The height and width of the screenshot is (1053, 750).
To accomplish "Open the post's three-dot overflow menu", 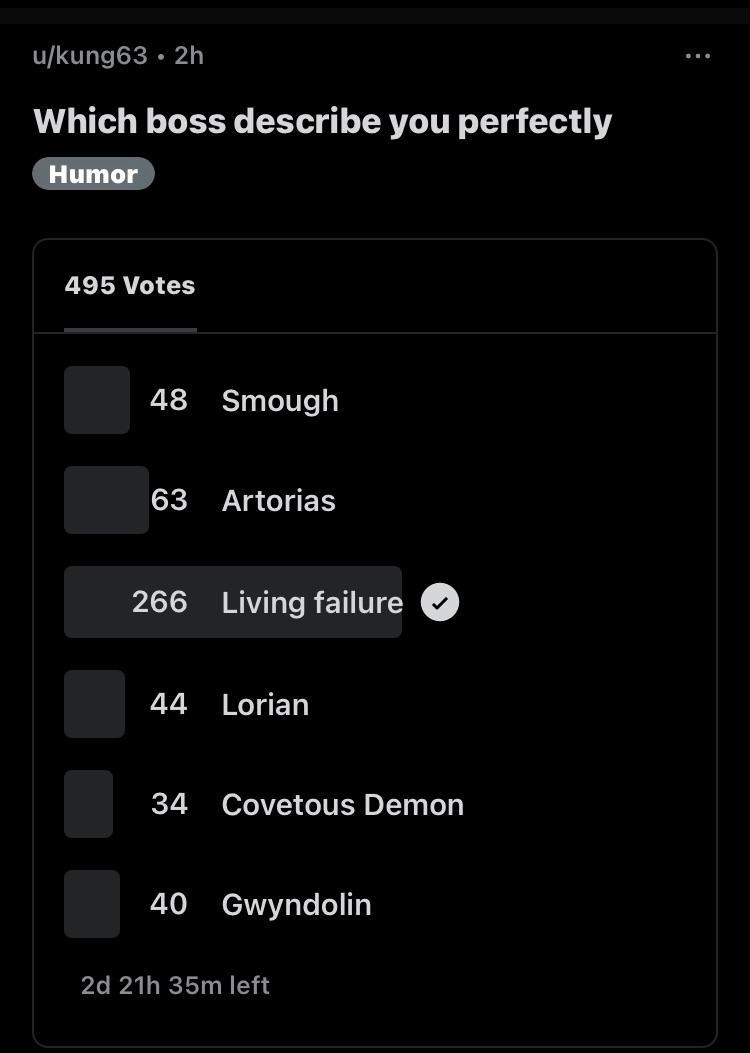I will [x=697, y=56].
